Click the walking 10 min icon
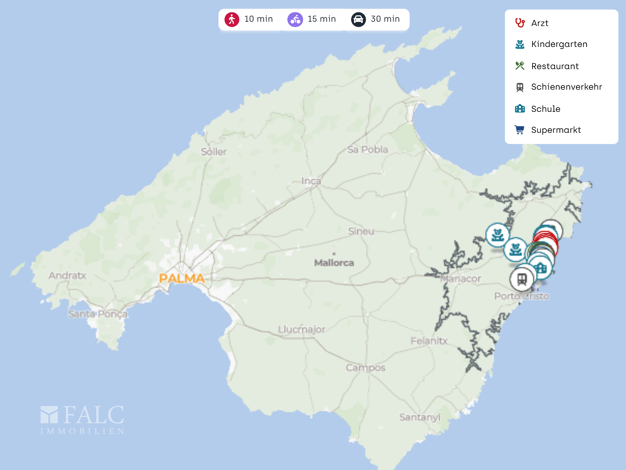The width and height of the screenshot is (626, 470). (232, 19)
